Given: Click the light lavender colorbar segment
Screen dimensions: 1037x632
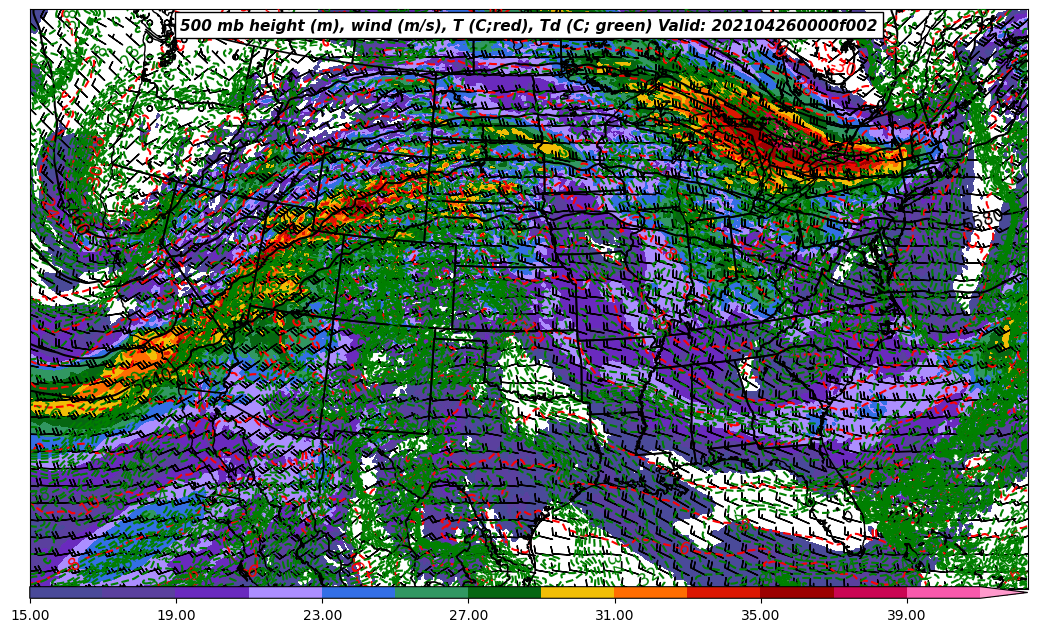Looking at the screenshot, I should pos(285,592).
